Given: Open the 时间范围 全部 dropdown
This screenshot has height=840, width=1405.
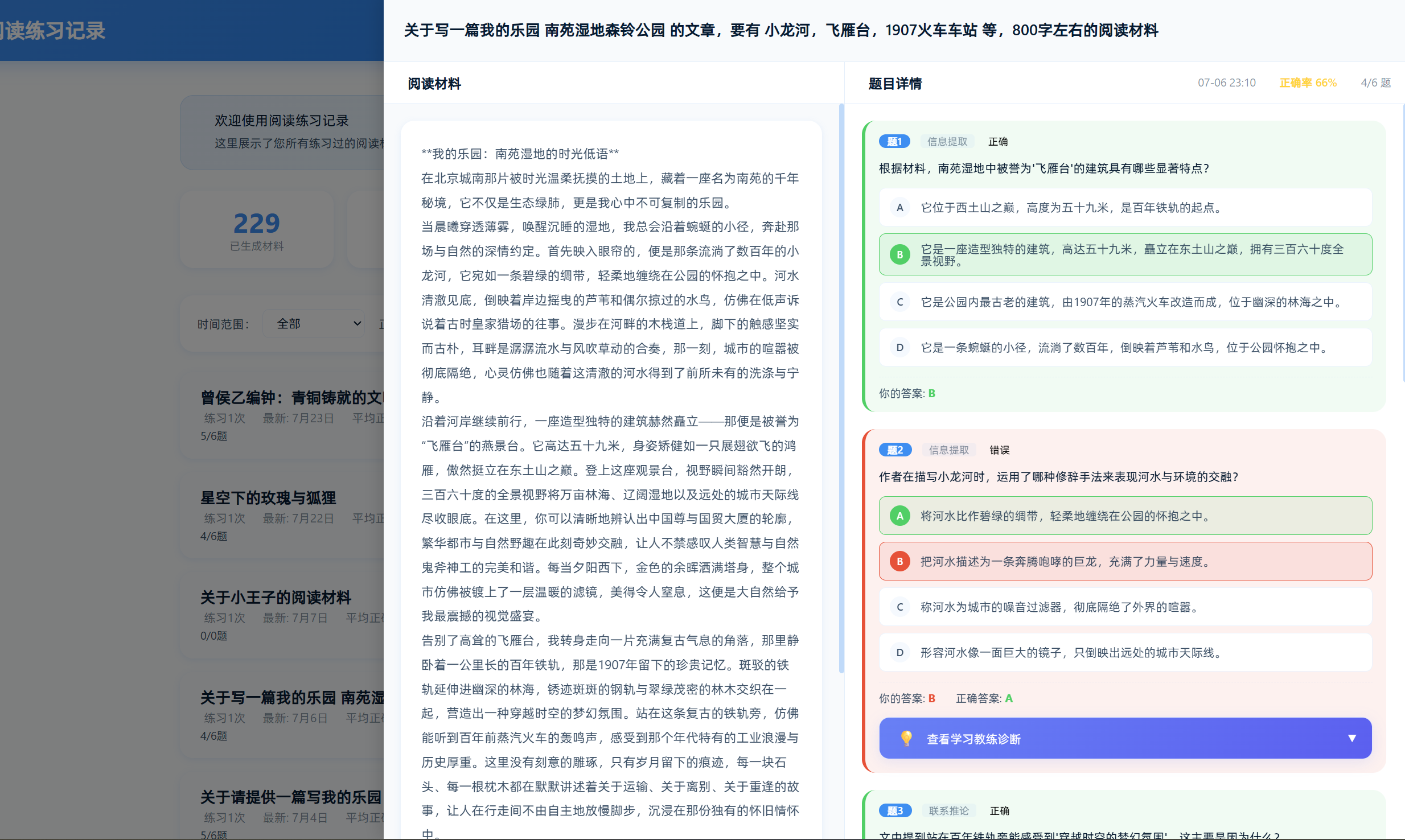Looking at the screenshot, I should pos(314,324).
